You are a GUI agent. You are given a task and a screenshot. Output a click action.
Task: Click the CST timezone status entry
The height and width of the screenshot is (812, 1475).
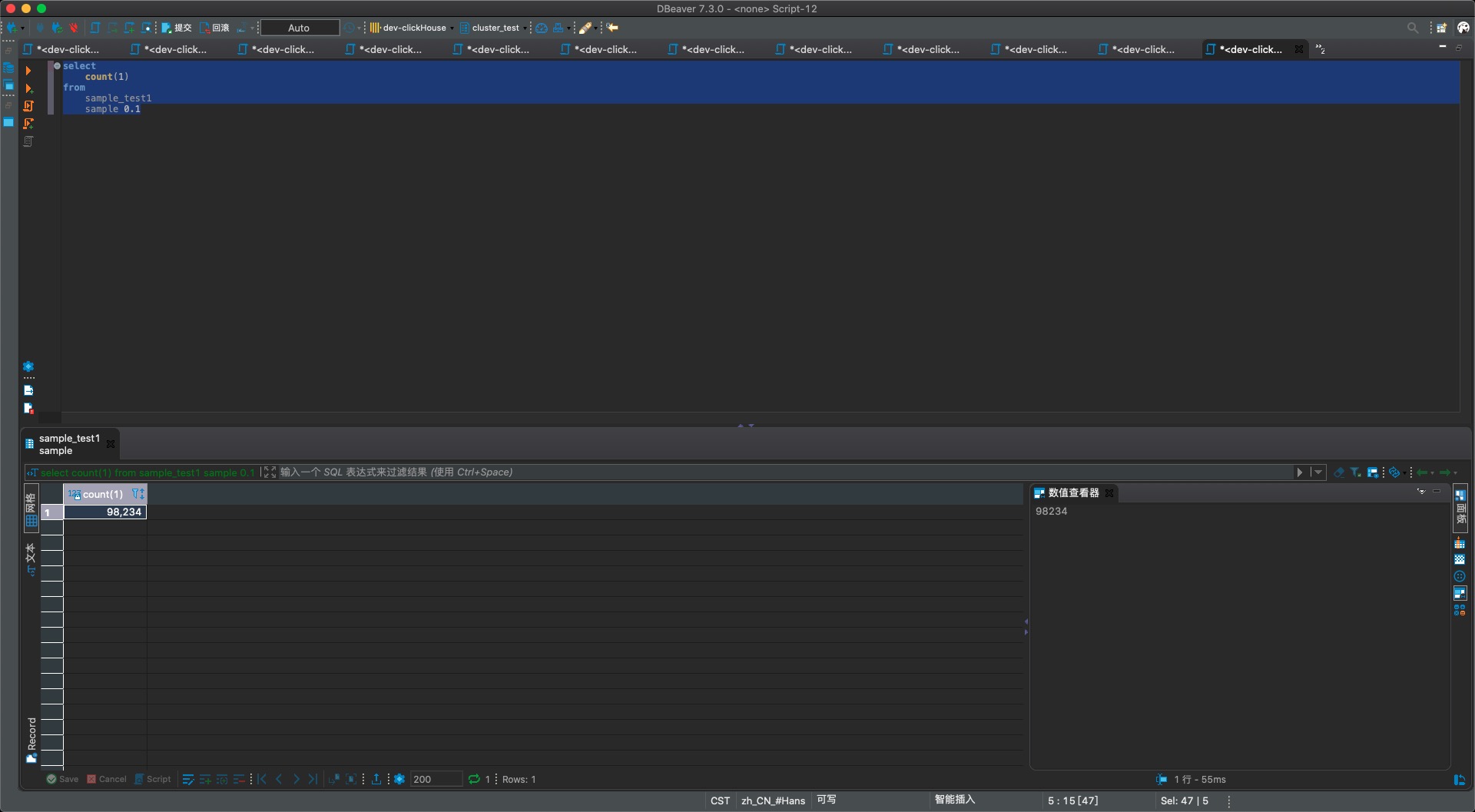720,800
